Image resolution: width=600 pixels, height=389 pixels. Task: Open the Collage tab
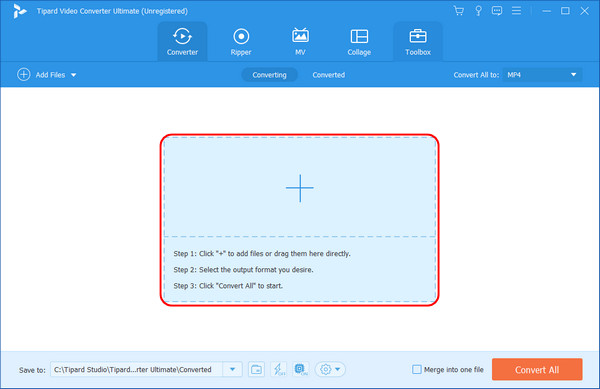click(x=359, y=41)
